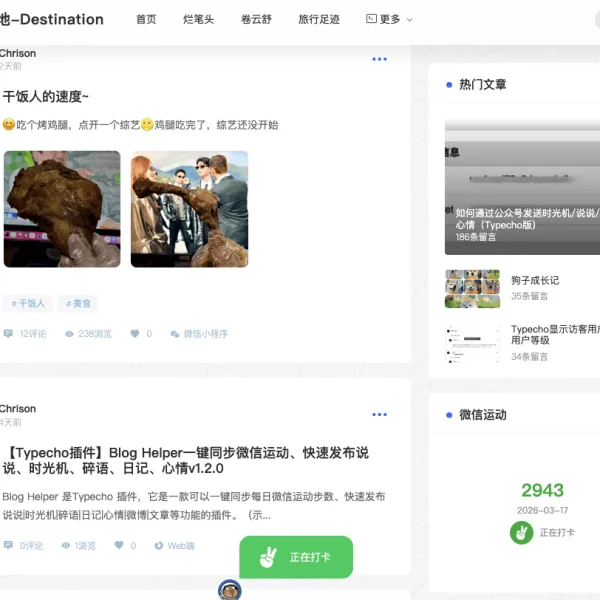Viewport: 600px width, 600px height.
Task: Click the step count 2943
Action: coord(542,491)
